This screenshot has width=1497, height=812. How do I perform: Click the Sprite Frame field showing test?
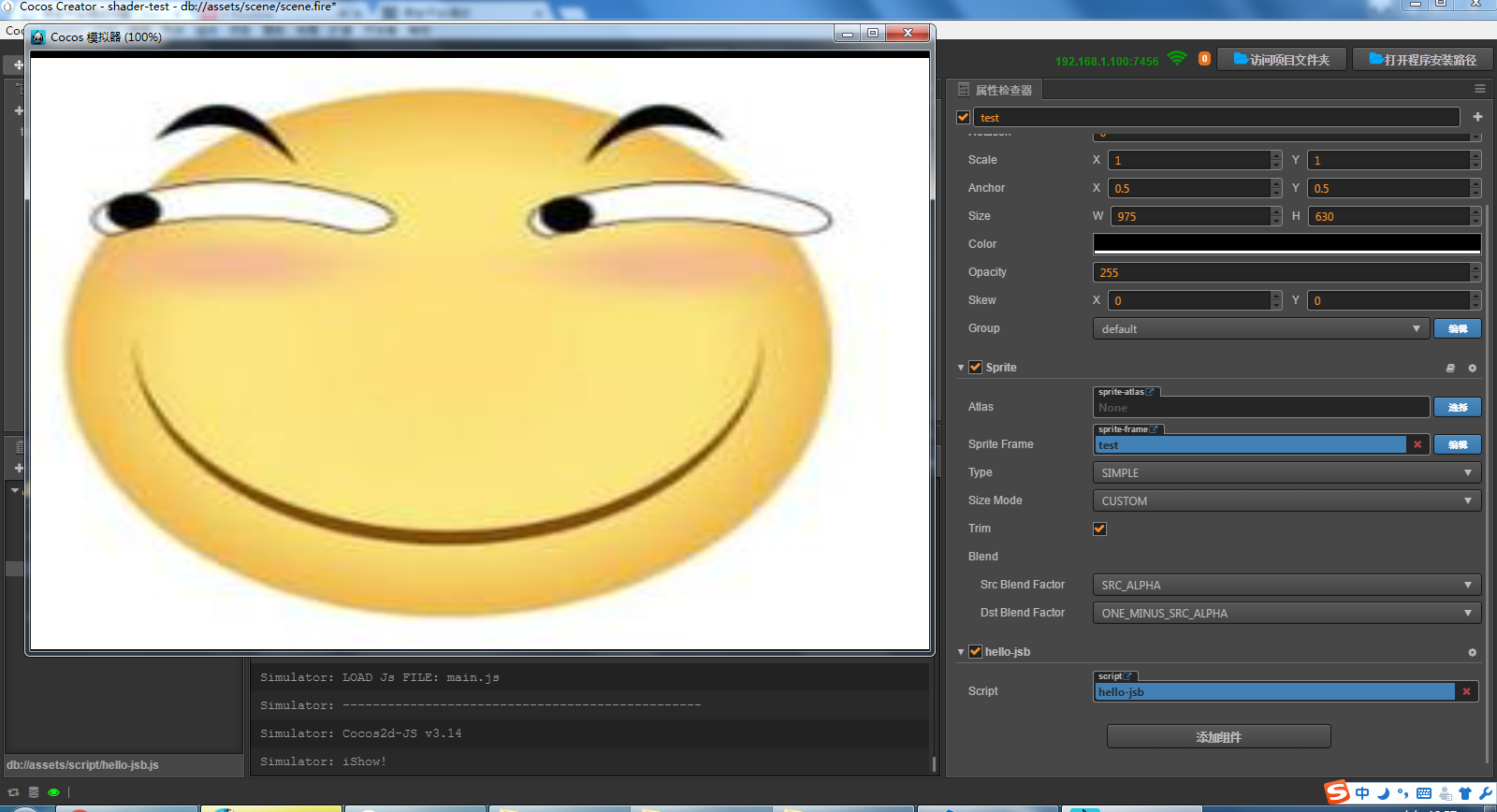coord(1250,444)
